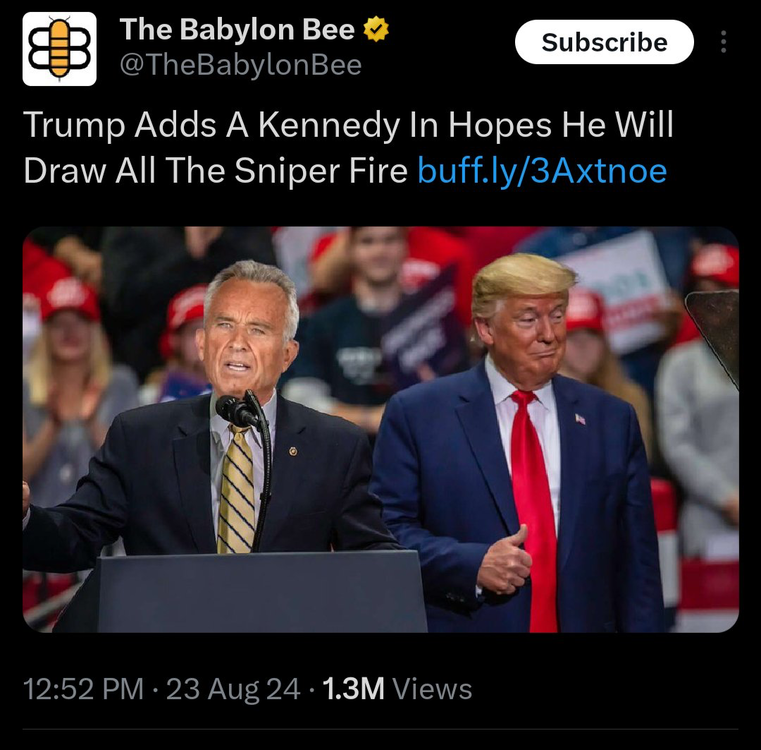Subscribe to The Babylon Bee
Viewport: 761px width, 750px height.
pos(604,42)
